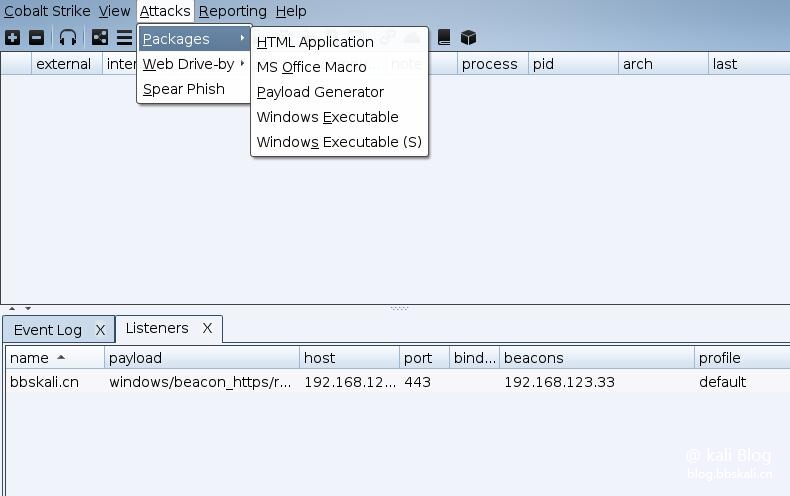Open the Cobalt Strike menu
The image size is (790, 496).
[x=47, y=11]
